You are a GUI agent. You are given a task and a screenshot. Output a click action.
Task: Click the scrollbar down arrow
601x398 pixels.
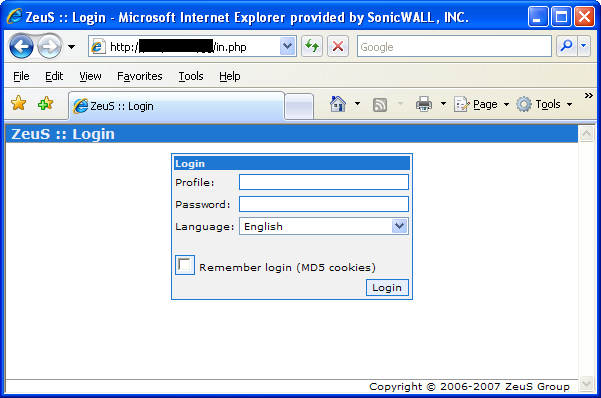[x=586, y=383]
